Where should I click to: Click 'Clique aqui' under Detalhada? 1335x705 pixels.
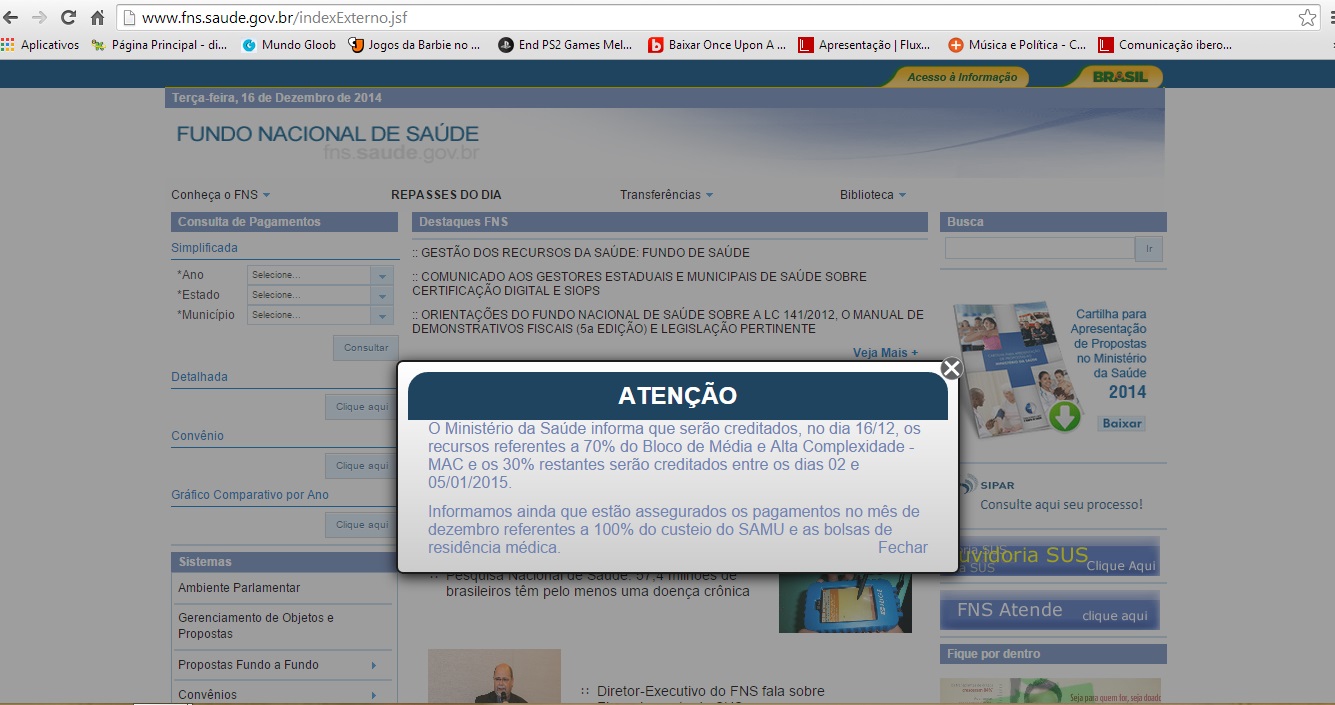362,407
